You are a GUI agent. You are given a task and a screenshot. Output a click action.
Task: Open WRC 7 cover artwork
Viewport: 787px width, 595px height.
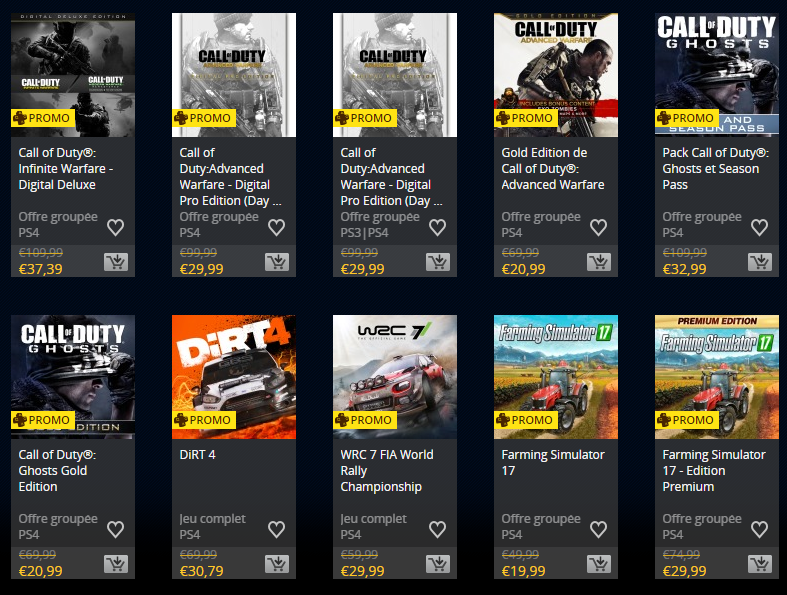tap(395, 377)
